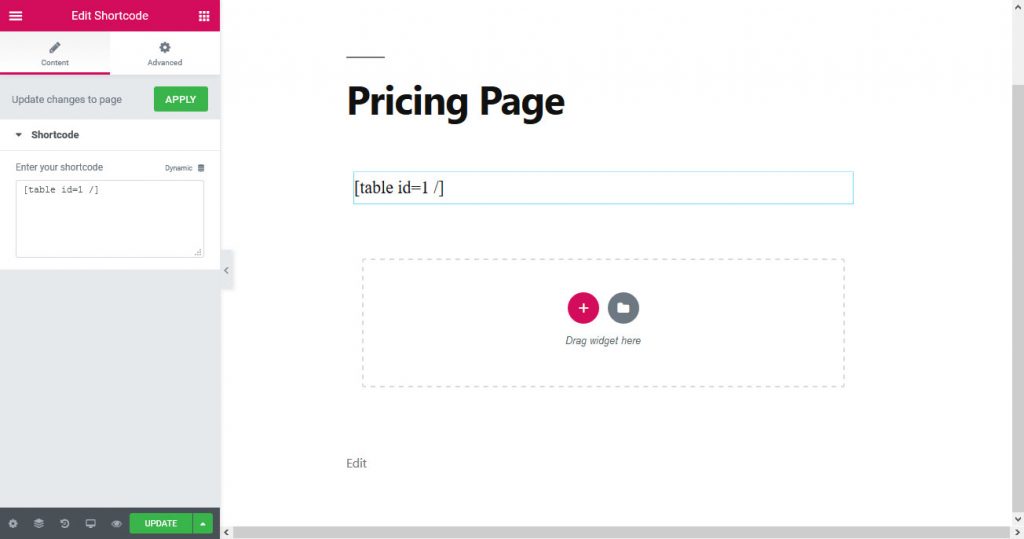Click the Edit link below the canvas
This screenshot has height=539, width=1024.
[x=356, y=463]
